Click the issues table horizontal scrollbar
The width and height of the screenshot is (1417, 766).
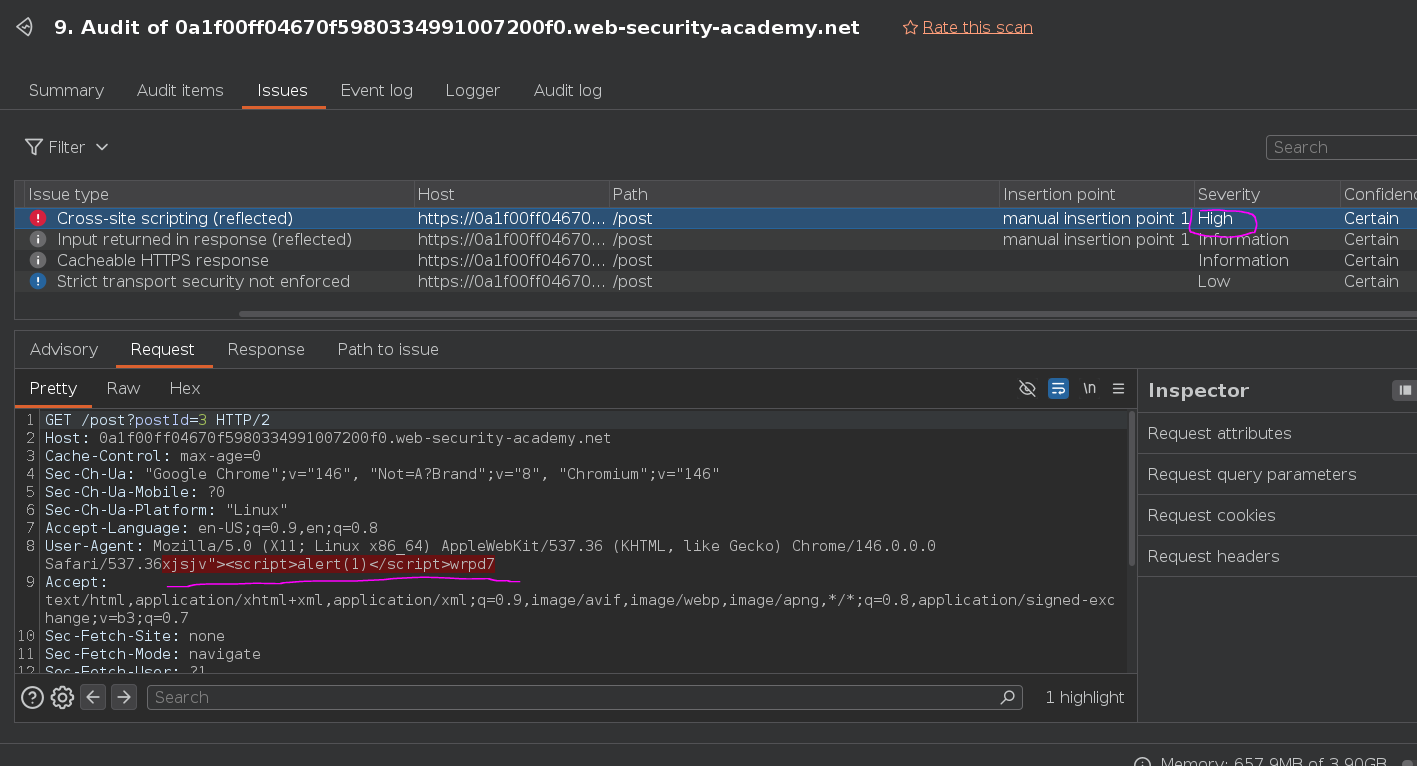pos(827,314)
